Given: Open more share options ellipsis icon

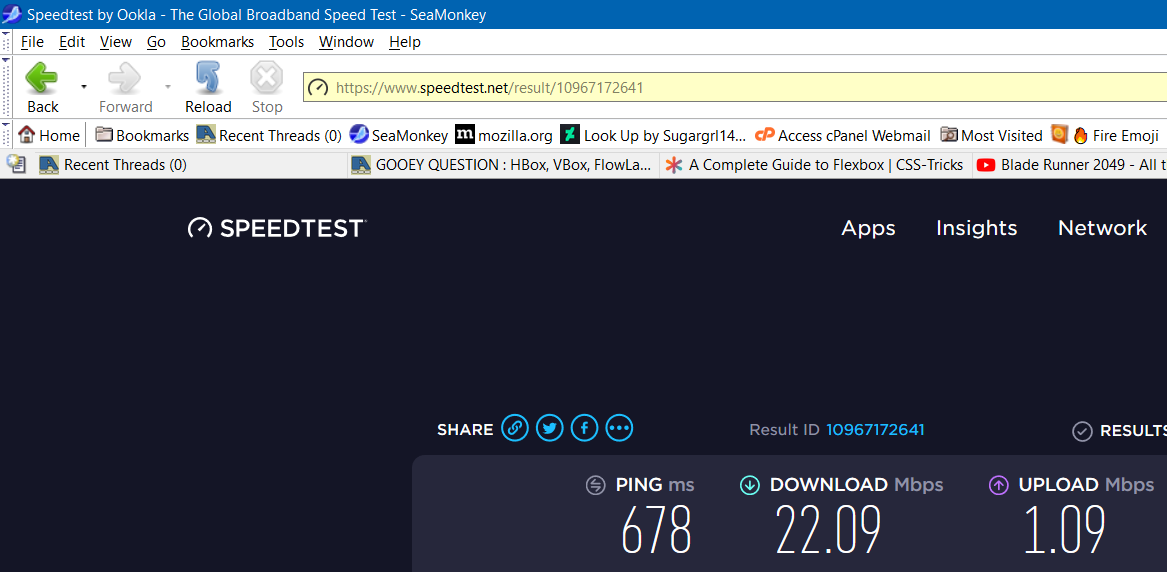Looking at the screenshot, I should click(619, 429).
